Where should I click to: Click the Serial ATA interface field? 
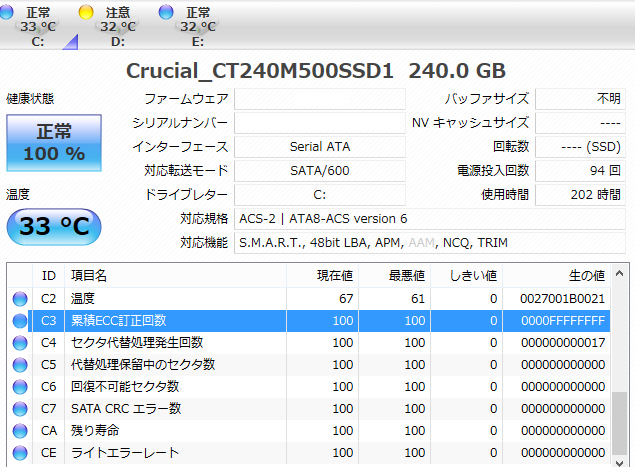(320, 147)
